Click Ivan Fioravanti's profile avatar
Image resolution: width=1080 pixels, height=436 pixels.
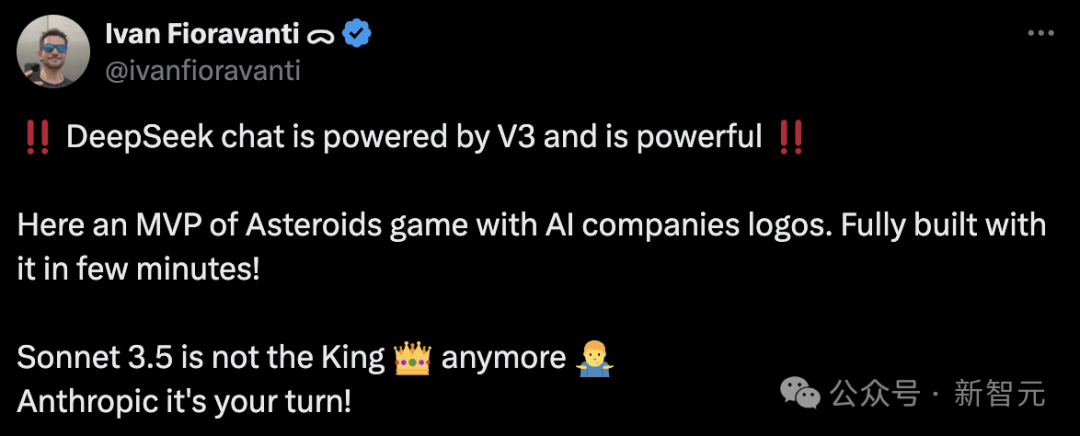51,51
